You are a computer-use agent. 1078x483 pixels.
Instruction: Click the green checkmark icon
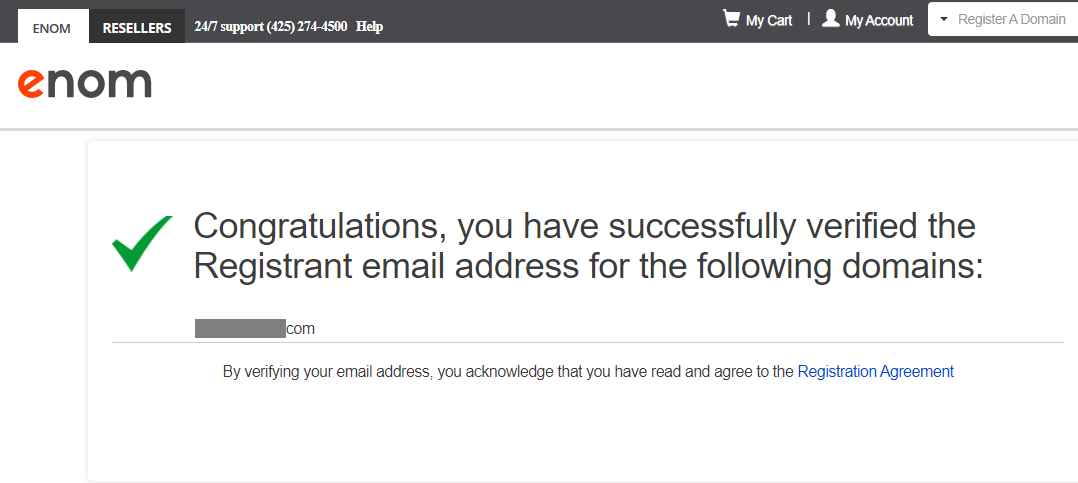click(142, 243)
